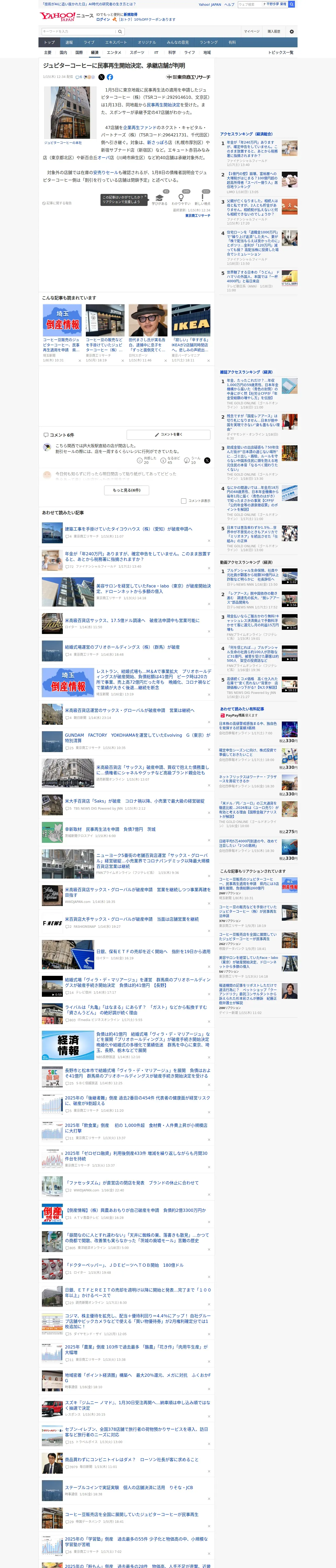Click the Yahoo! JAPAN News logo
This screenshot has width=336, height=1568.
66,16
